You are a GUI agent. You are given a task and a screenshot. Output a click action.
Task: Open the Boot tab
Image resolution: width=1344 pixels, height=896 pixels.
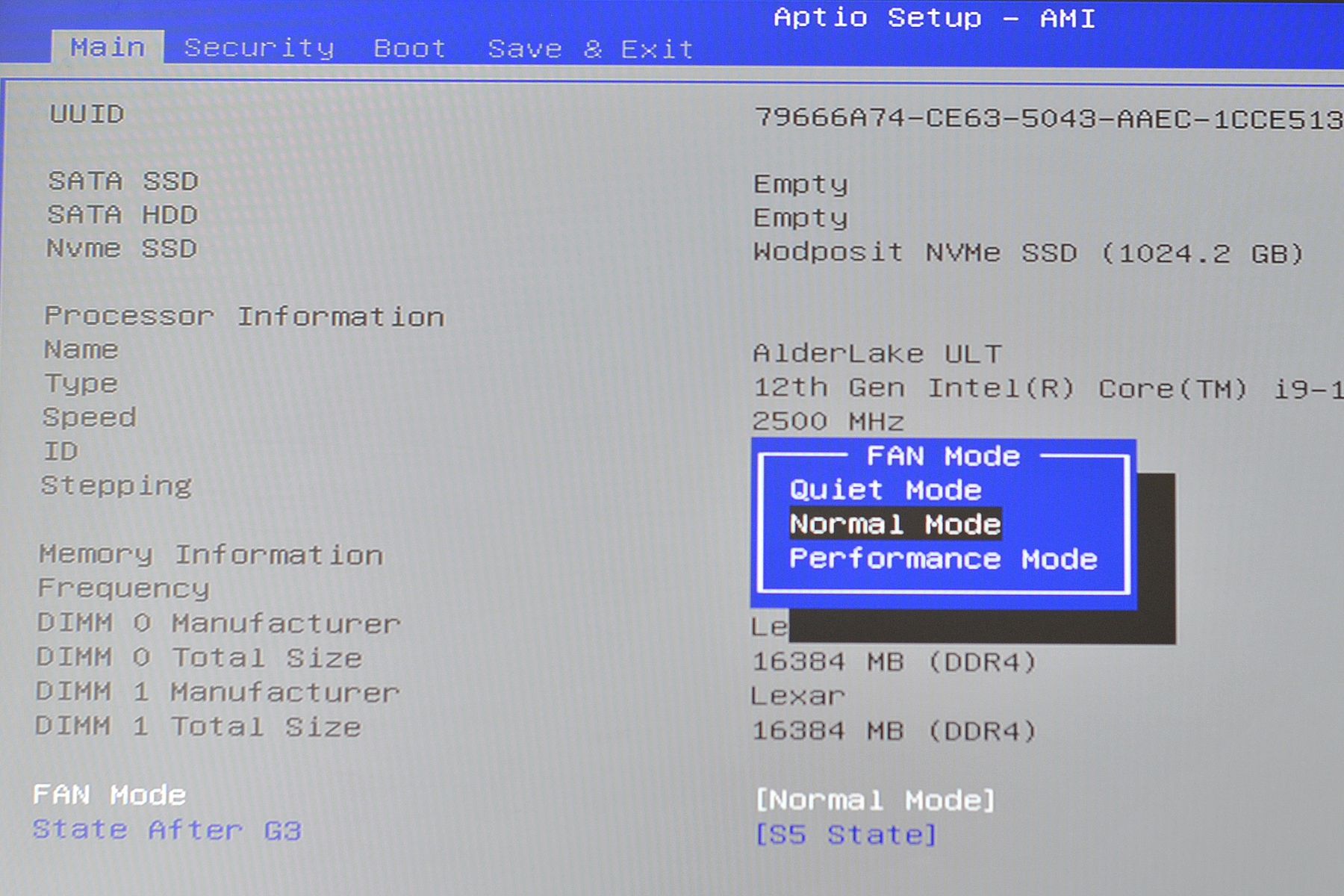(x=409, y=49)
